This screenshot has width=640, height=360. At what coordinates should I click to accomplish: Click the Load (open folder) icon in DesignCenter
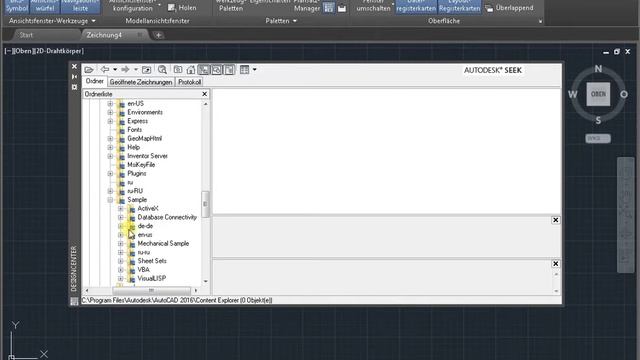(89, 70)
